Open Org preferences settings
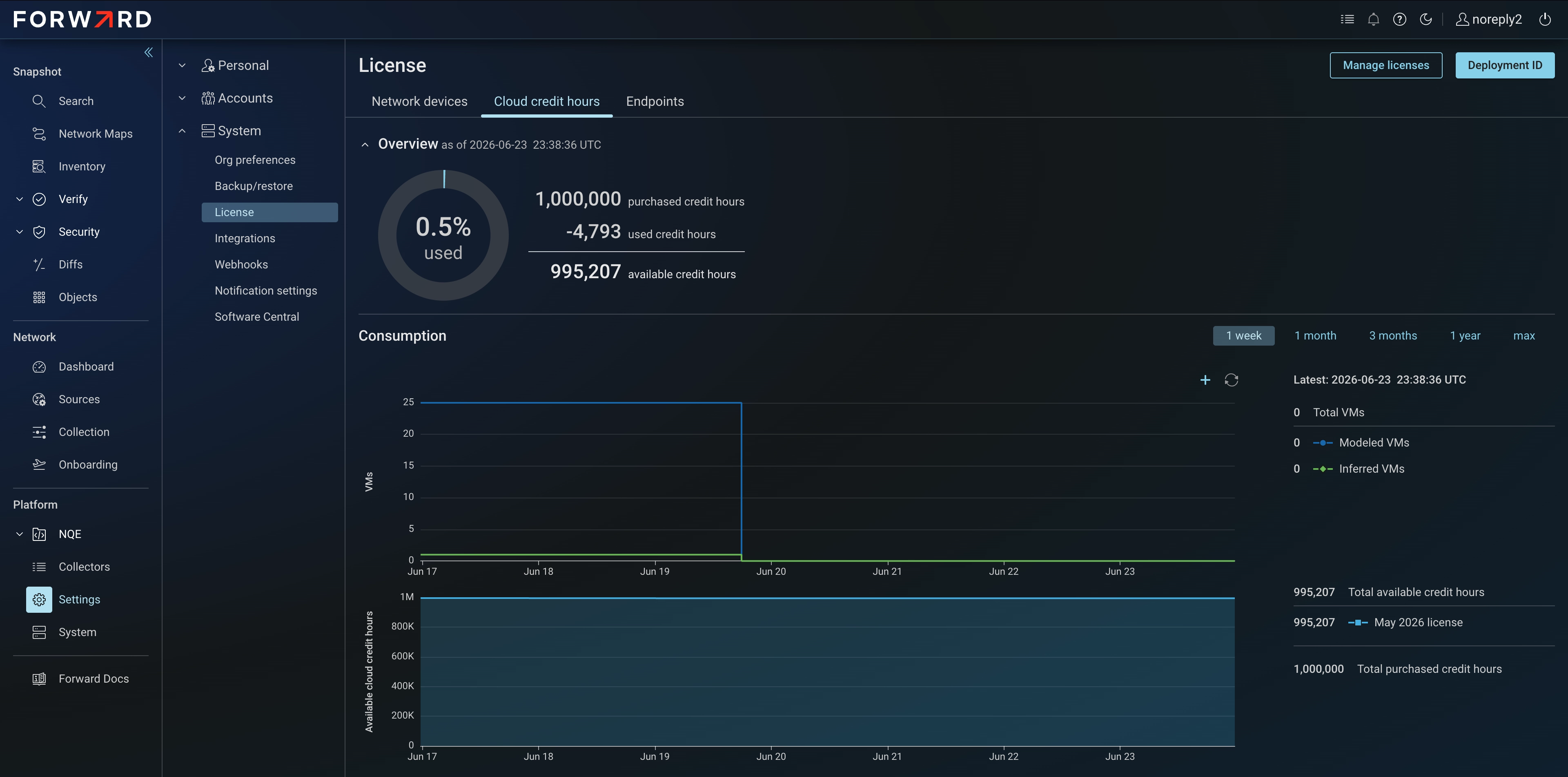The height and width of the screenshot is (777, 1568). 255,160
